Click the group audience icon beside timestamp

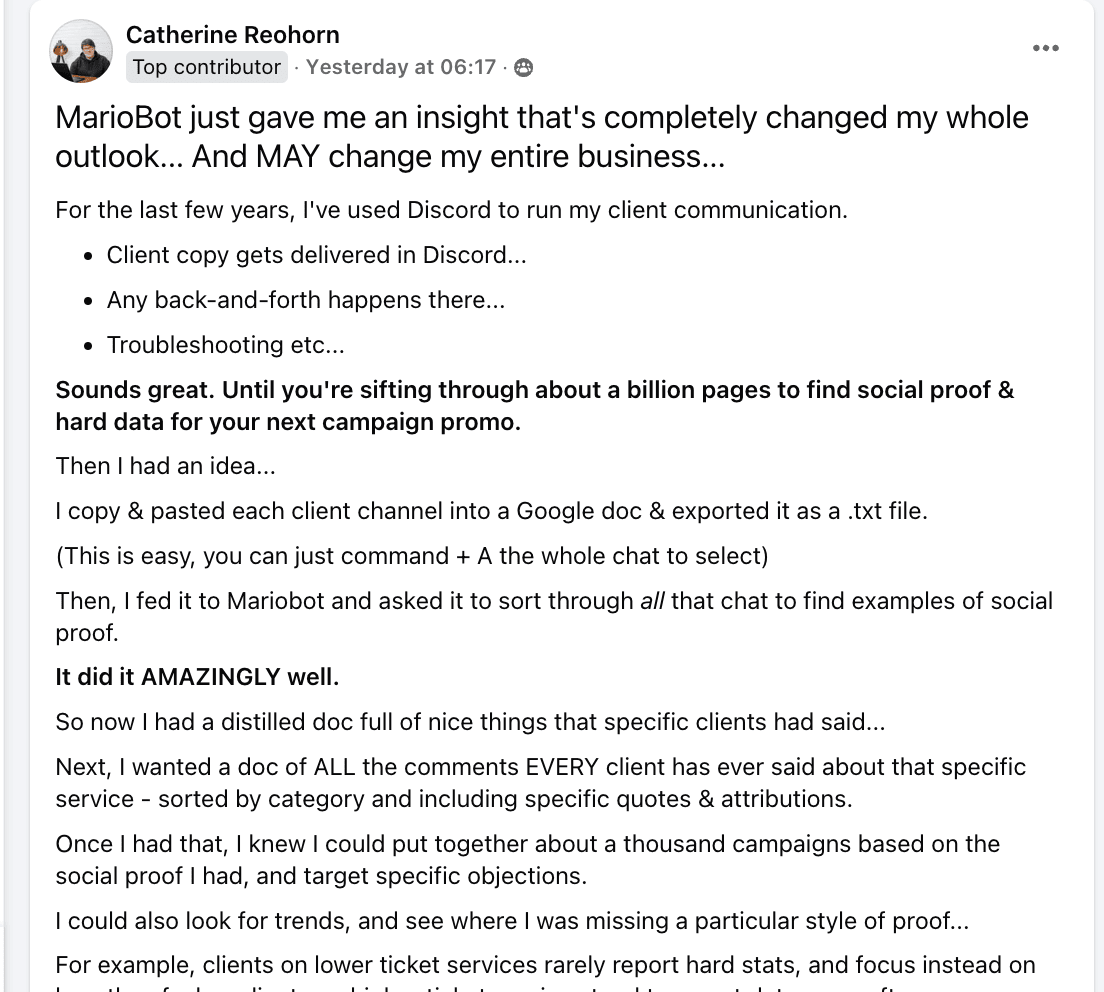tap(523, 68)
